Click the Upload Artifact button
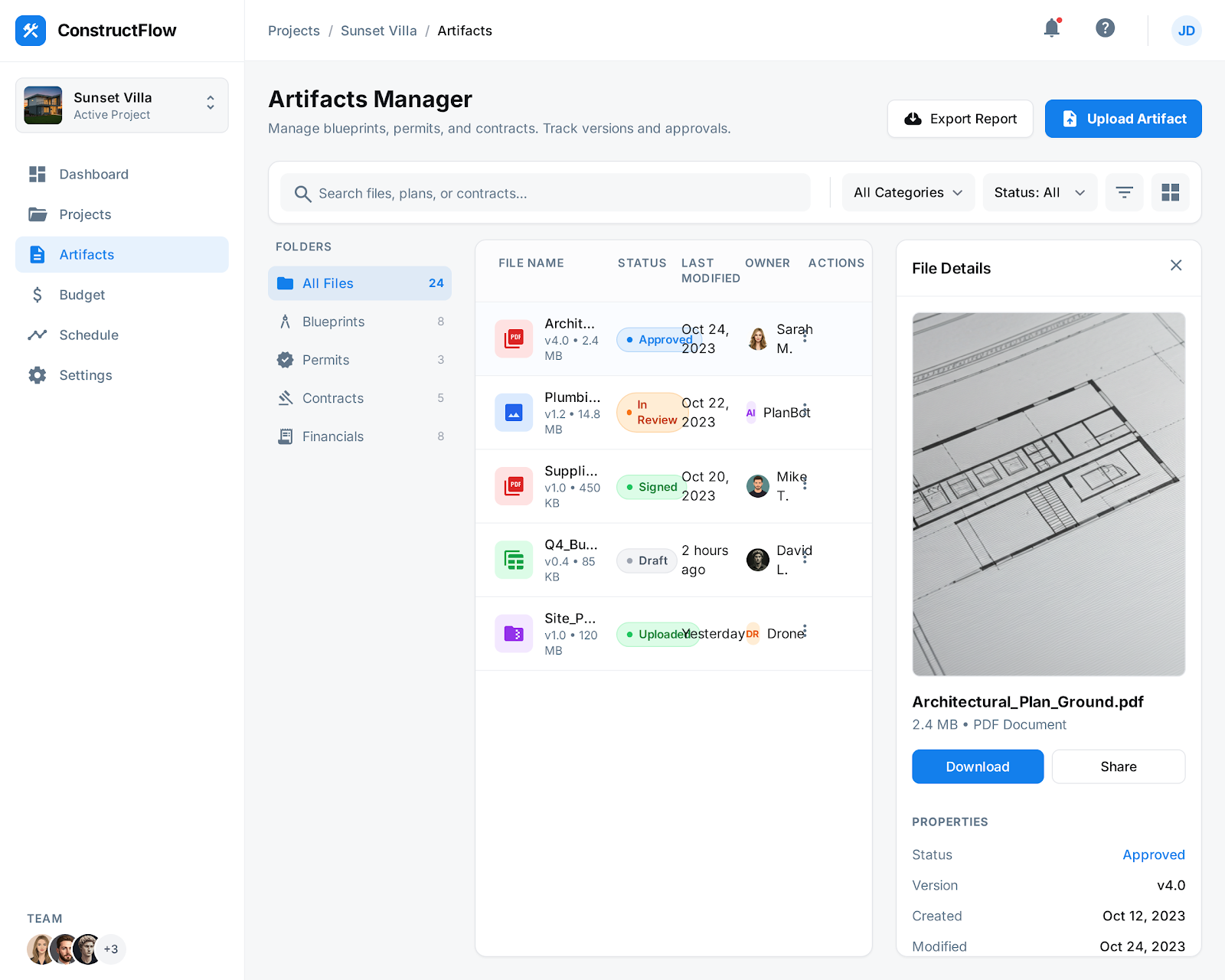The height and width of the screenshot is (980, 1225). (1122, 119)
